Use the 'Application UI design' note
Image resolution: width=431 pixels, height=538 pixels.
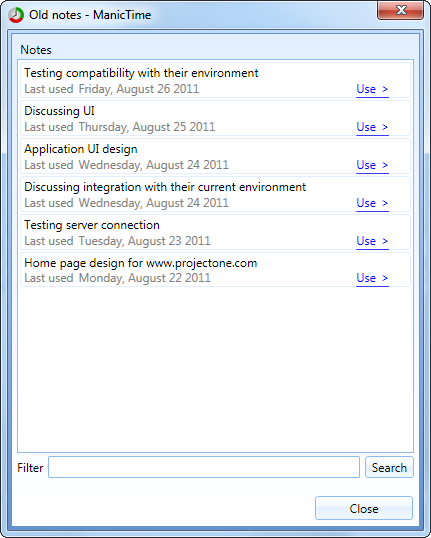[372, 165]
